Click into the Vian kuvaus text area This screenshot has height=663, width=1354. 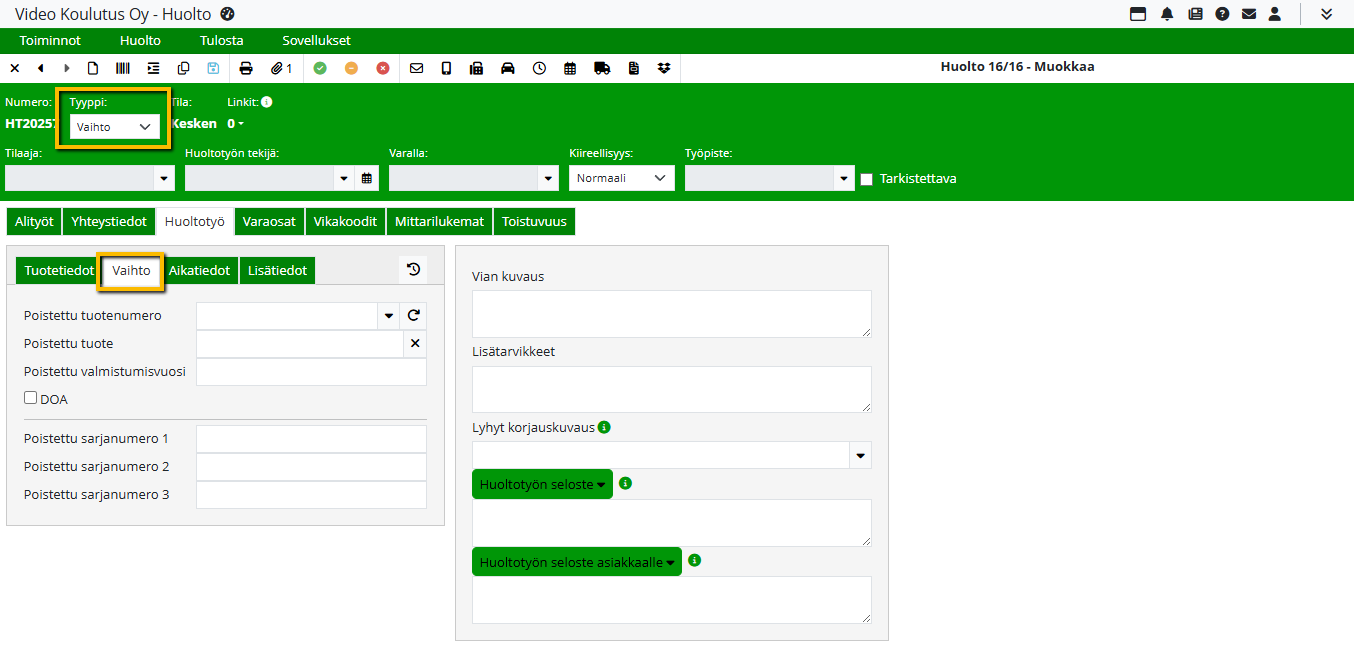tap(671, 313)
